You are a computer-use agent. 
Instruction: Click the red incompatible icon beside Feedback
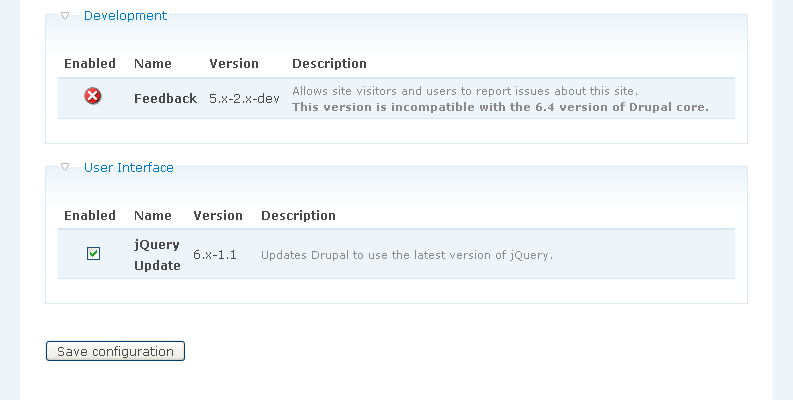click(93, 96)
